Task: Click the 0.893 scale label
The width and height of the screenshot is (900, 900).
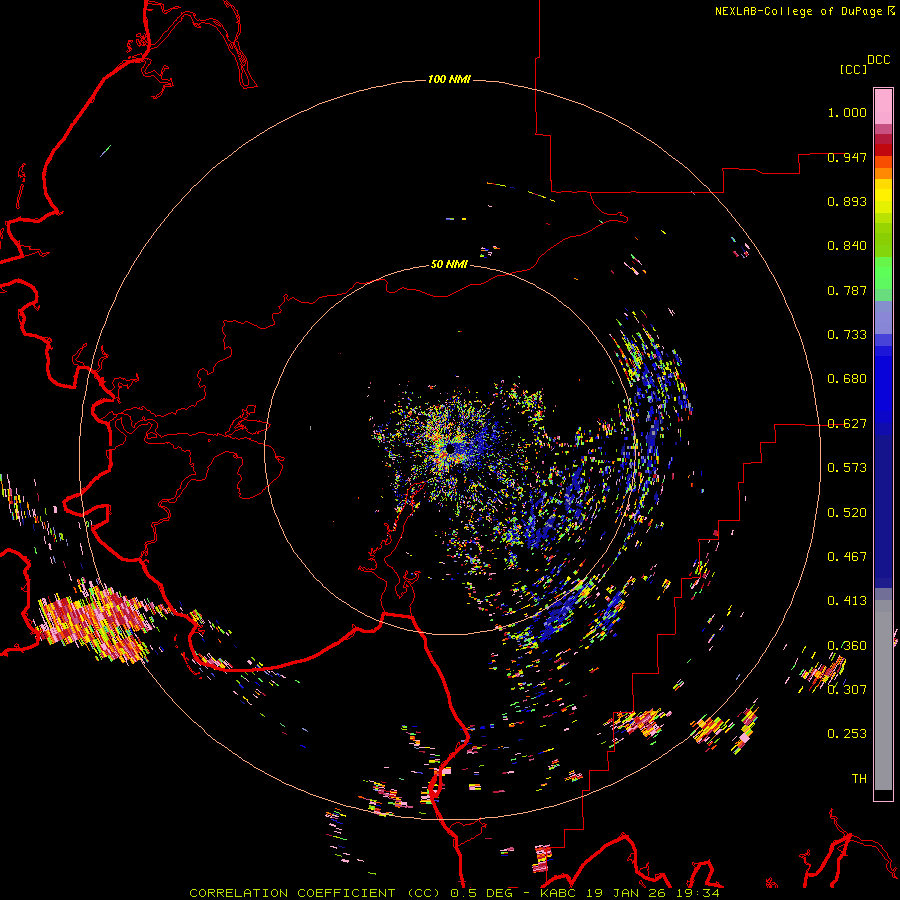Action: click(x=847, y=201)
